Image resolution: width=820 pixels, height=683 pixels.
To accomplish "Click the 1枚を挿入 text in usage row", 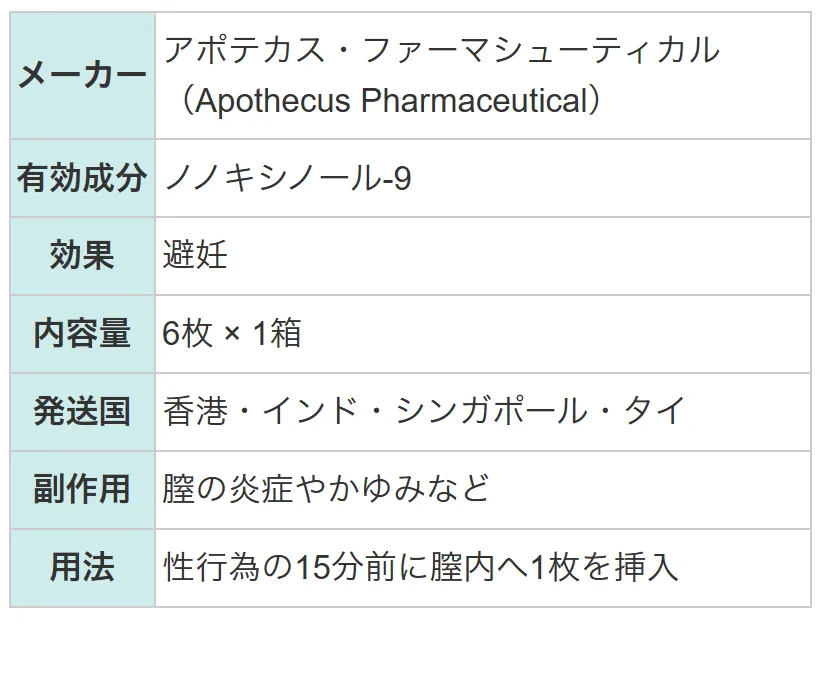I will pyautogui.click(x=605, y=567).
